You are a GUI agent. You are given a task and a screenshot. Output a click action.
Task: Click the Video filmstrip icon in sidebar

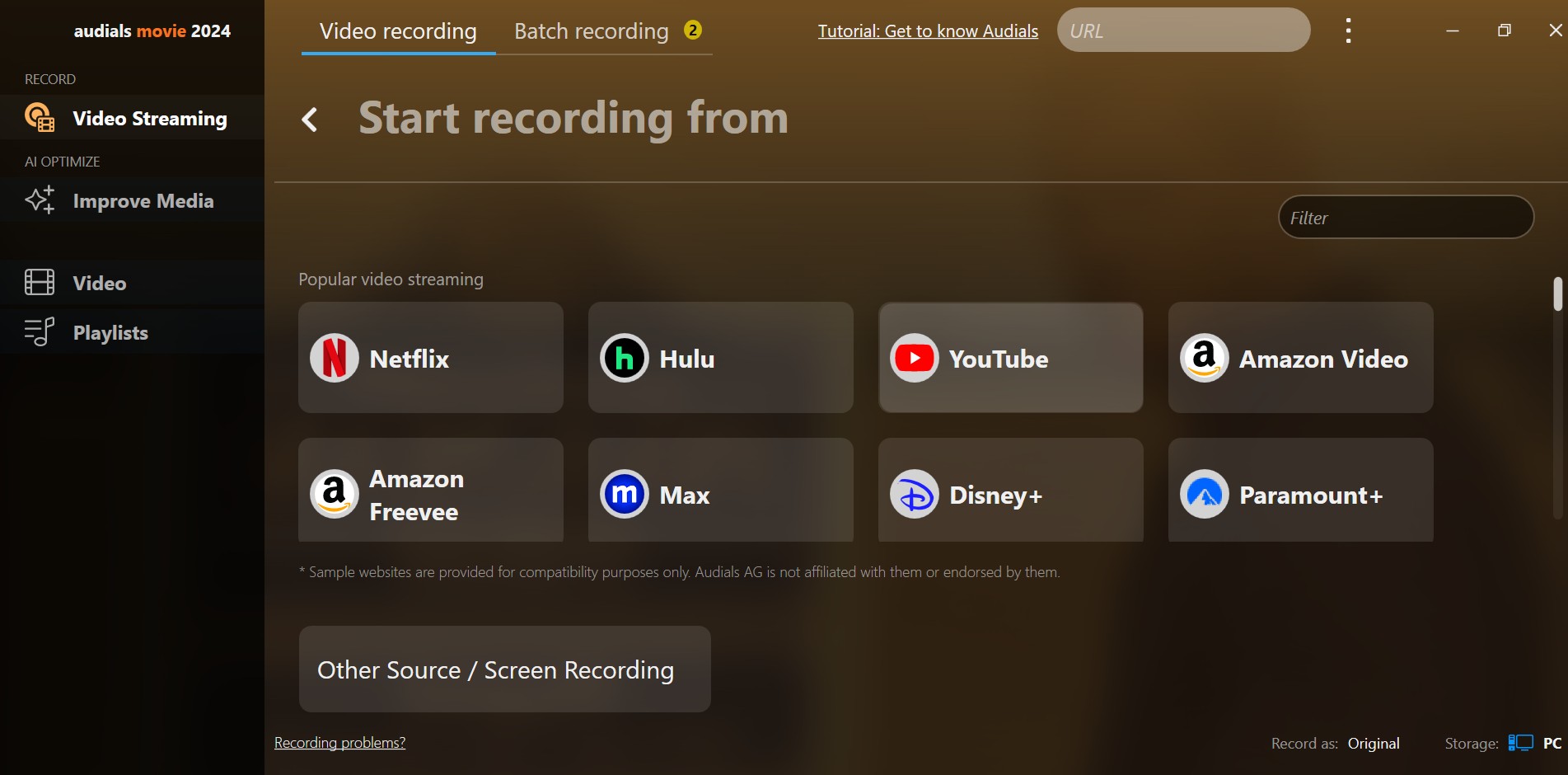[40, 282]
